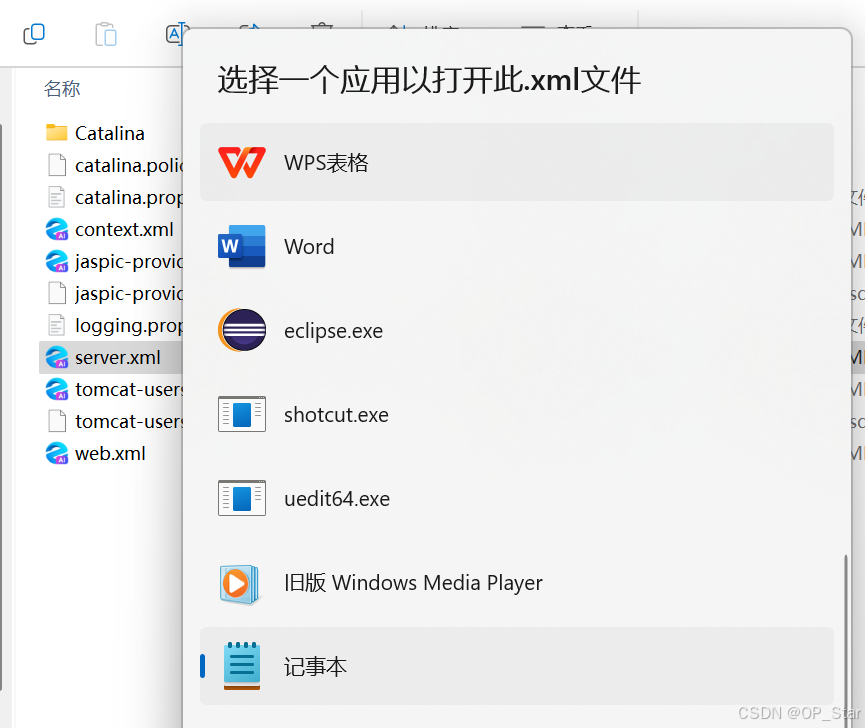Pick uedit64.exe from the app list
Image resolution: width=865 pixels, height=728 pixels.
pyautogui.click(x=517, y=498)
